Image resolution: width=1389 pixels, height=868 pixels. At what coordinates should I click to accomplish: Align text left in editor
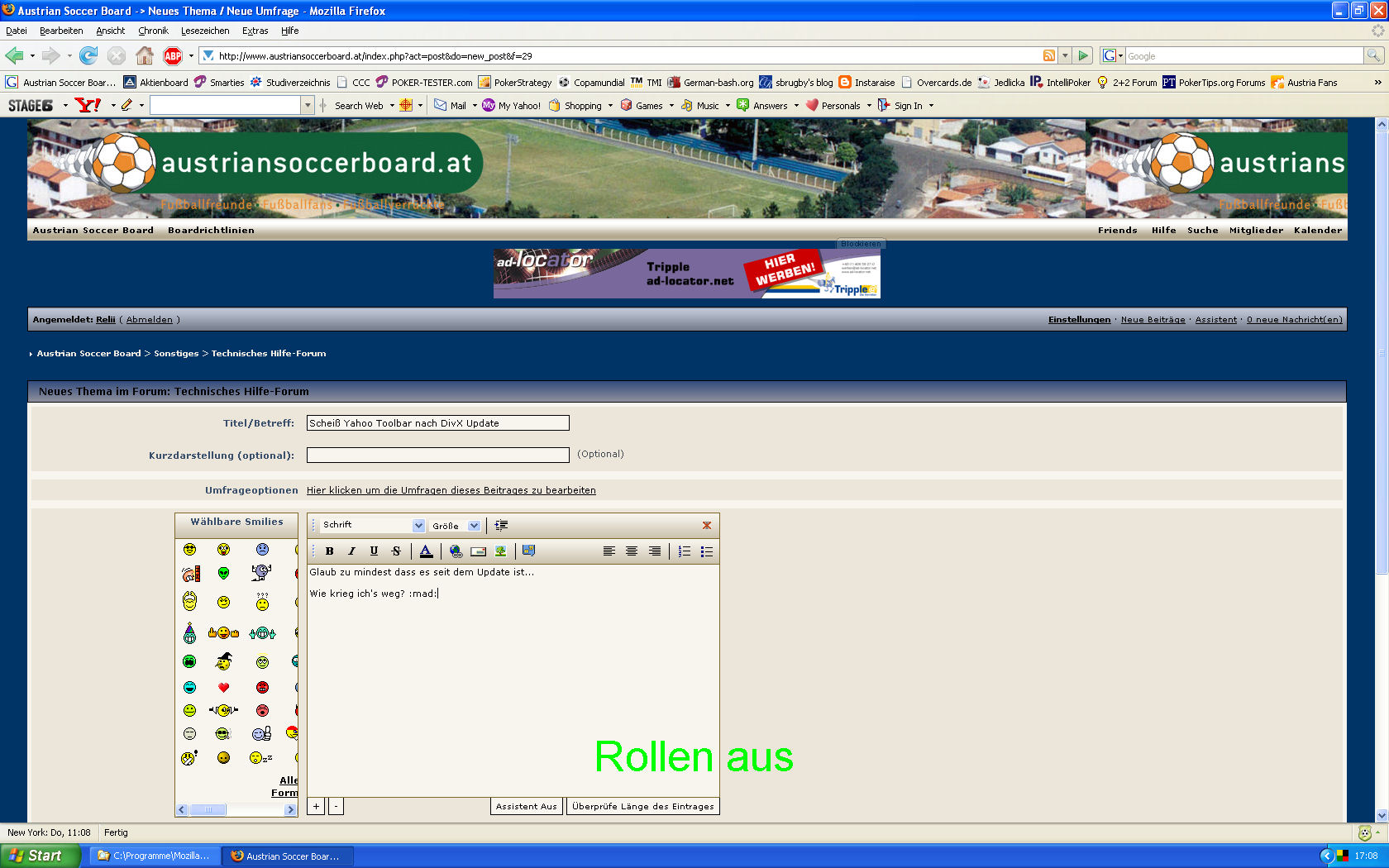(609, 551)
